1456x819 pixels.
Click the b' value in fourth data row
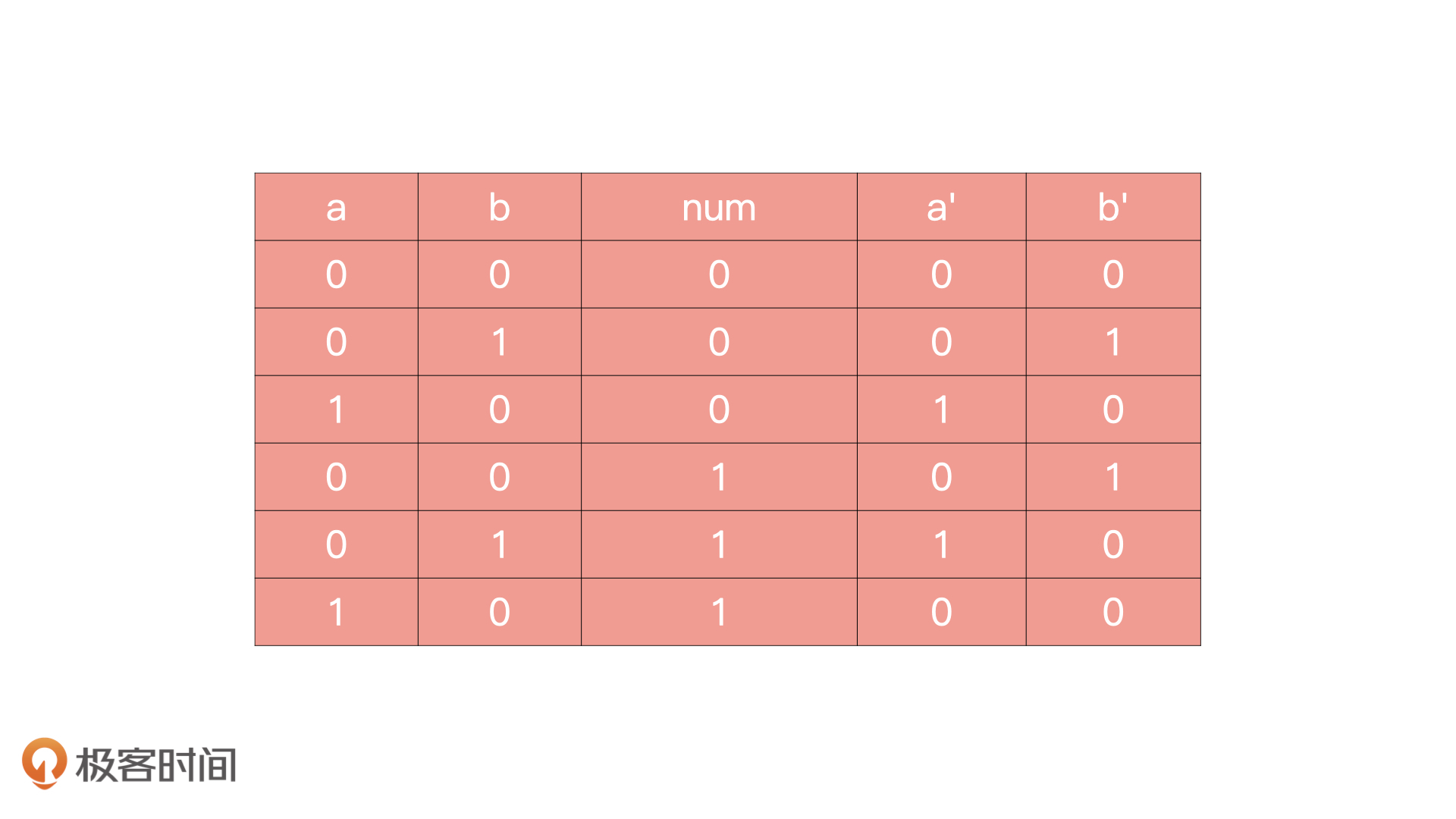coord(1112,477)
